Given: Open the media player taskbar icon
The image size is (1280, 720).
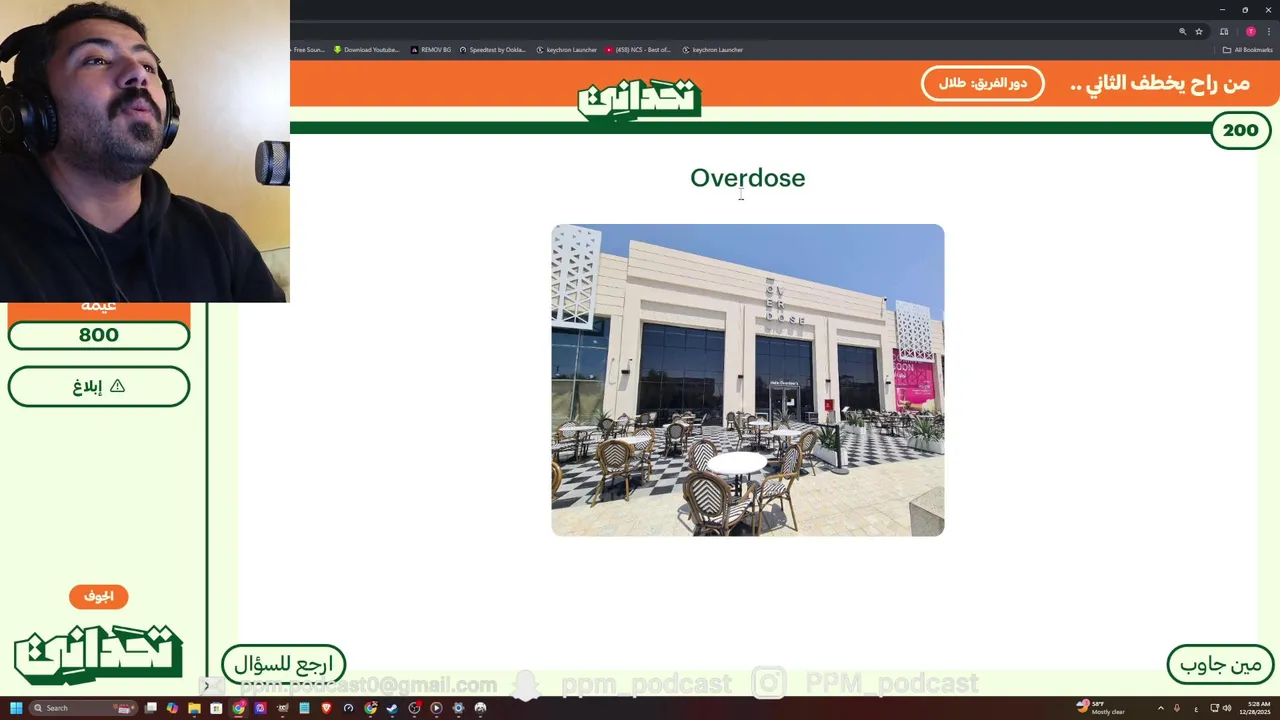Looking at the screenshot, I should [436, 708].
